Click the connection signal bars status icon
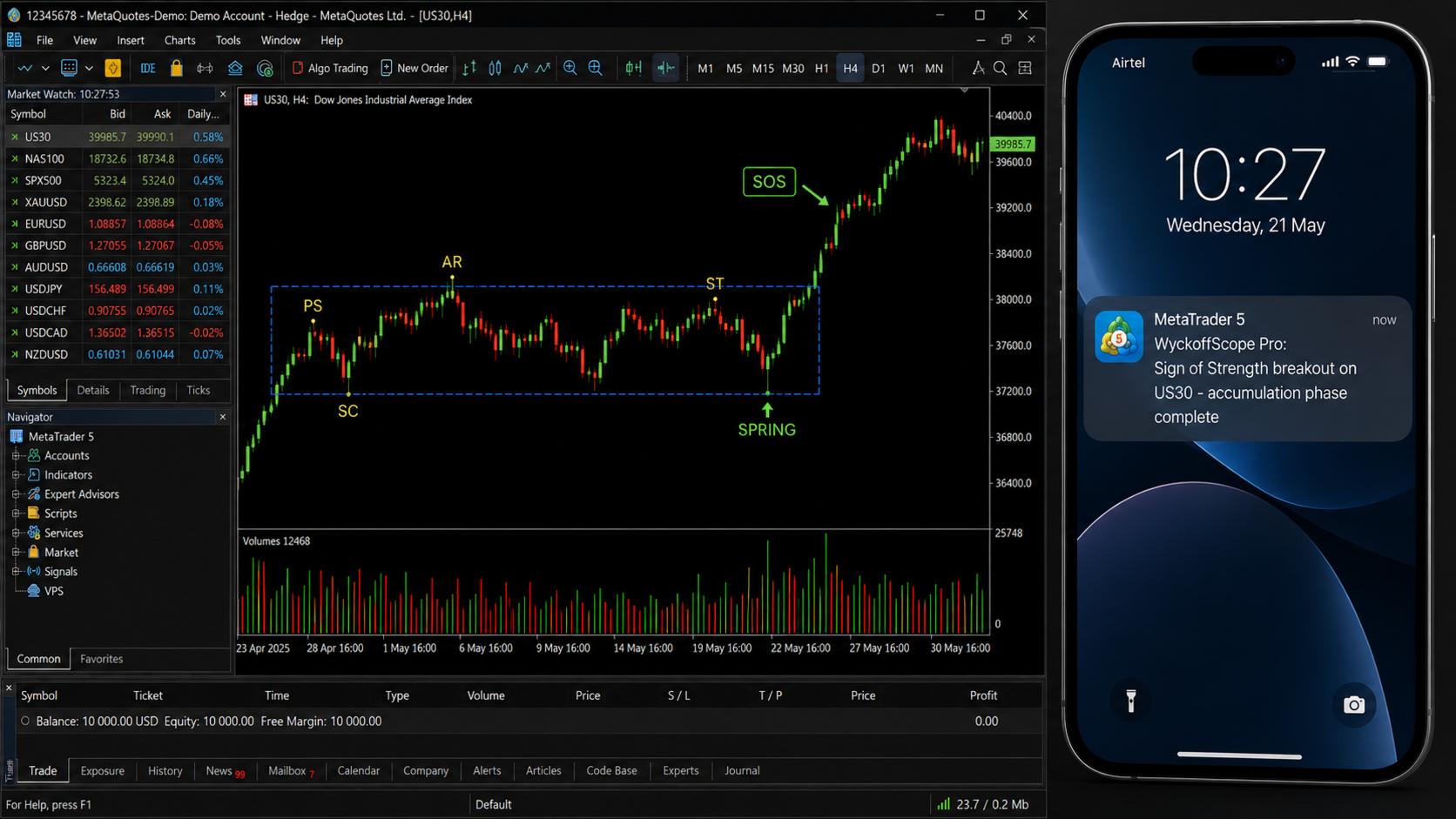This screenshot has width=1456, height=819. (943, 804)
